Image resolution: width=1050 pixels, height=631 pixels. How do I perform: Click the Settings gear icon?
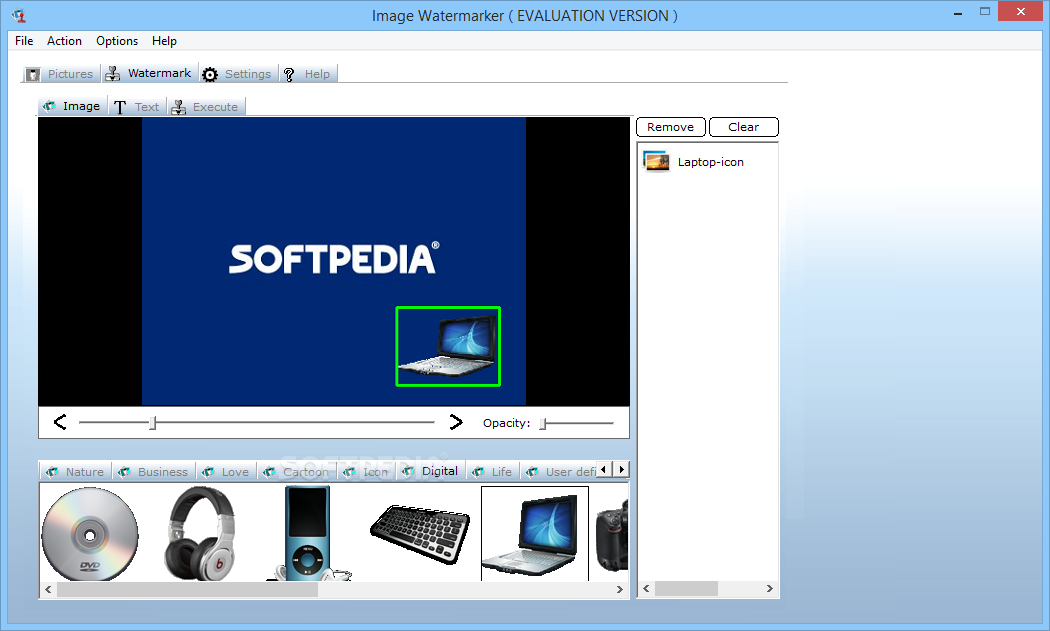pos(210,74)
